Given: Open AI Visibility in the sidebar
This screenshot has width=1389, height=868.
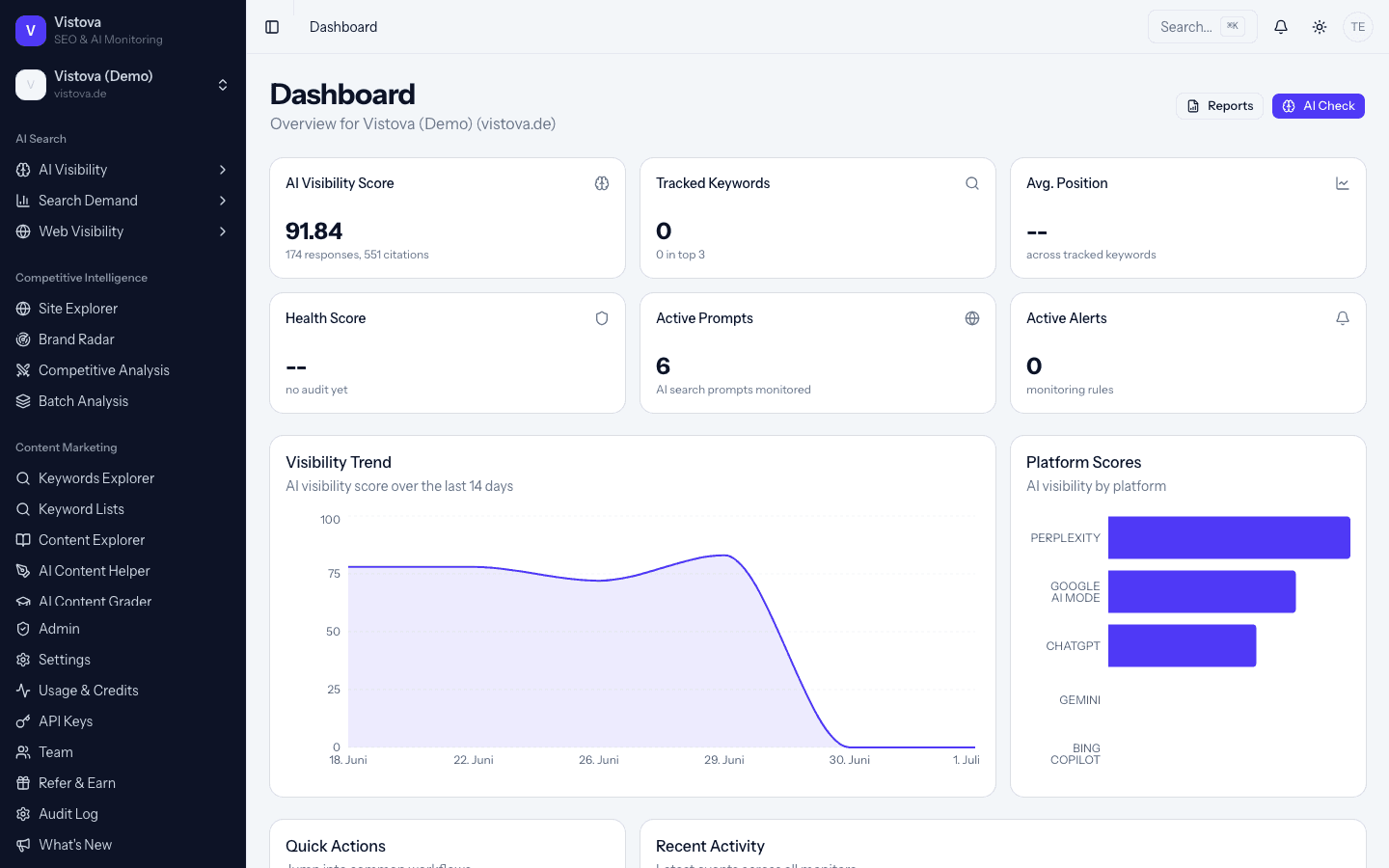Looking at the screenshot, I should pyautogui.click(x=123, y=170).
